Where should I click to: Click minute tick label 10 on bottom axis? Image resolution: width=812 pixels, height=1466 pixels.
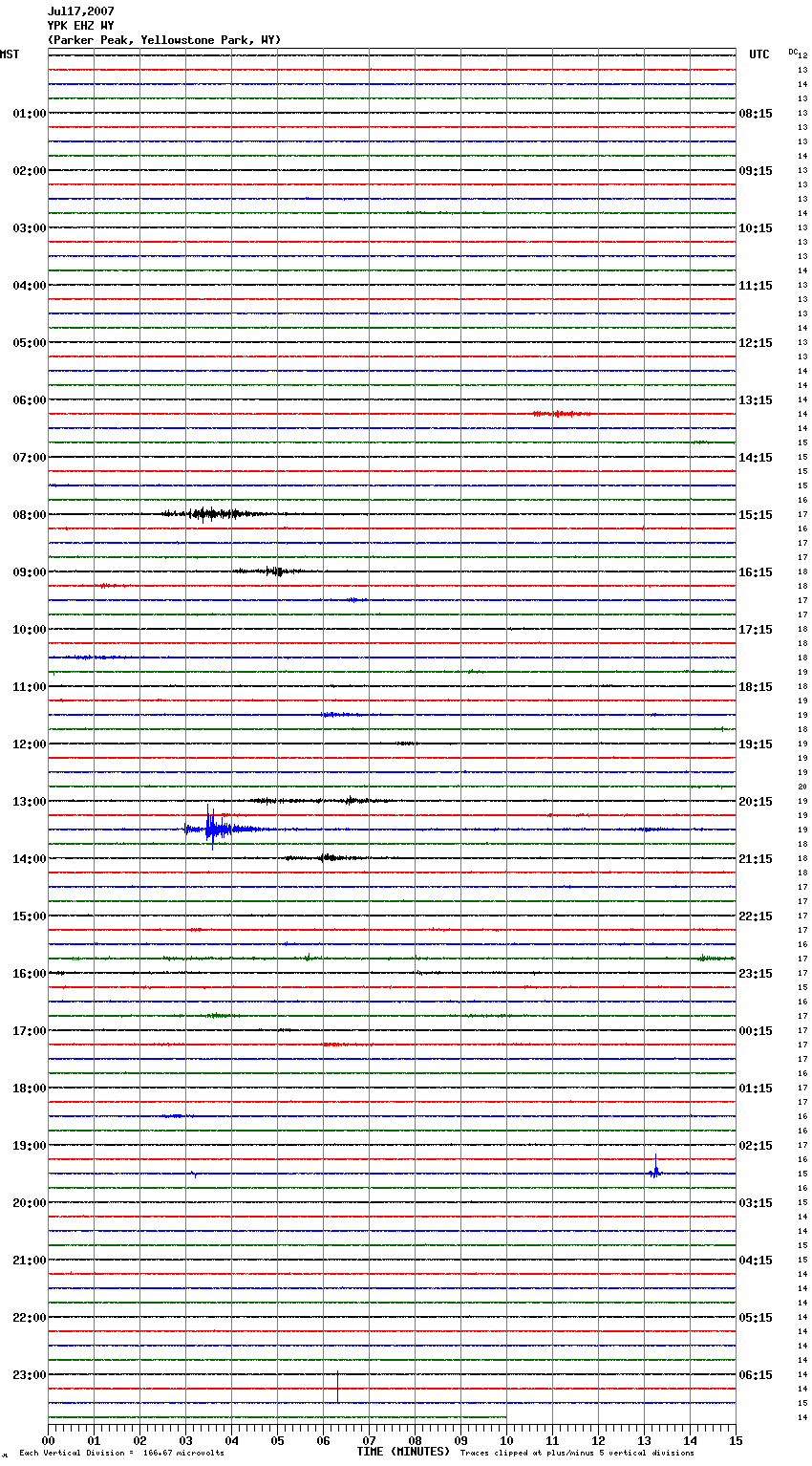[506, 1440]
